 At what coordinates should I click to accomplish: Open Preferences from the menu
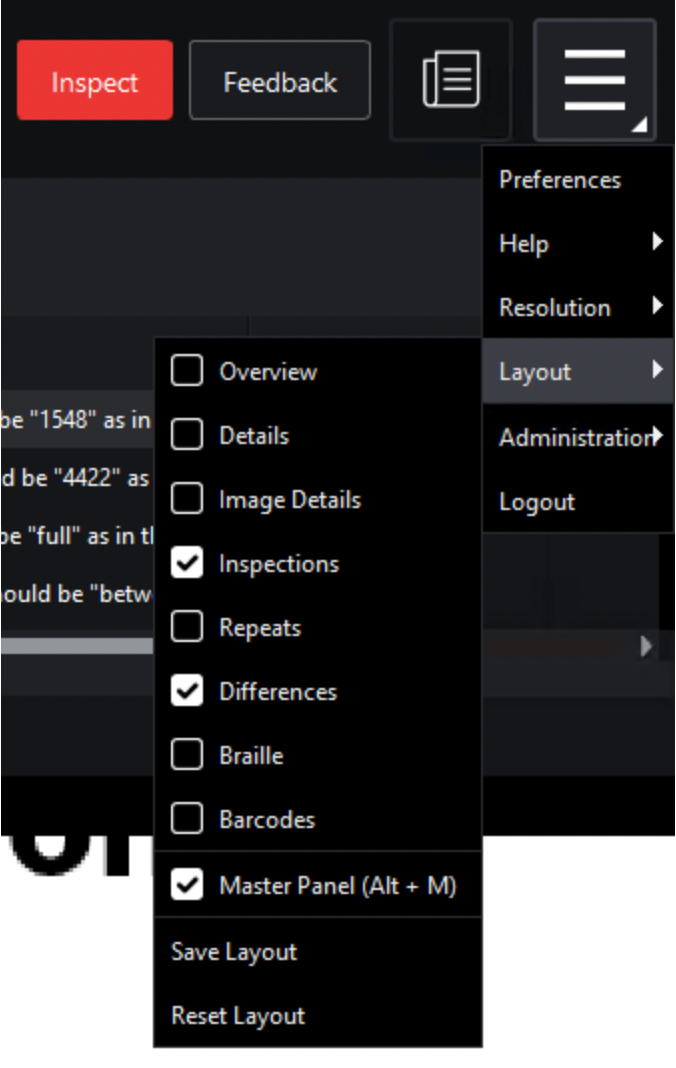(x=560, y=180)
